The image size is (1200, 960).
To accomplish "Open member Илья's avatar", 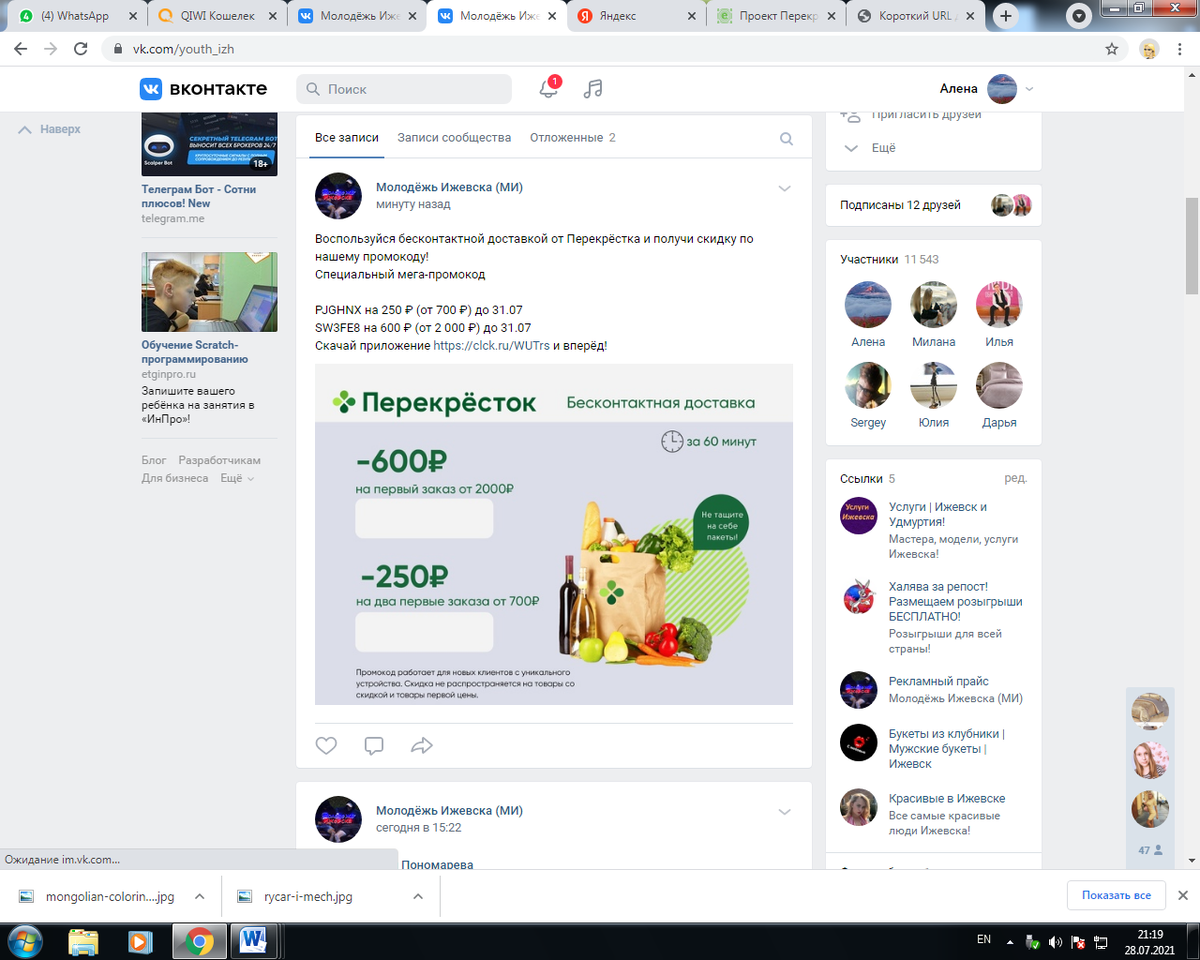I will [999, 304].
